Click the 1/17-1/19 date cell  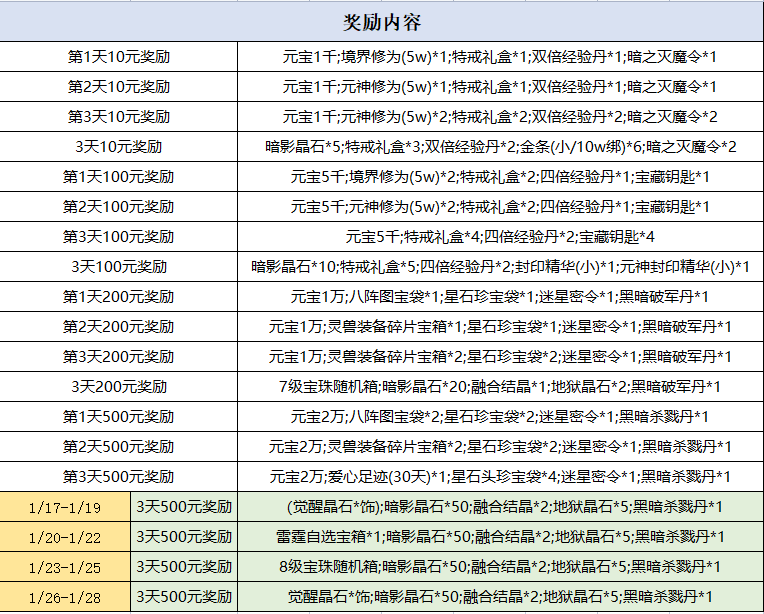pyautogui.click(x=65, y=506)
